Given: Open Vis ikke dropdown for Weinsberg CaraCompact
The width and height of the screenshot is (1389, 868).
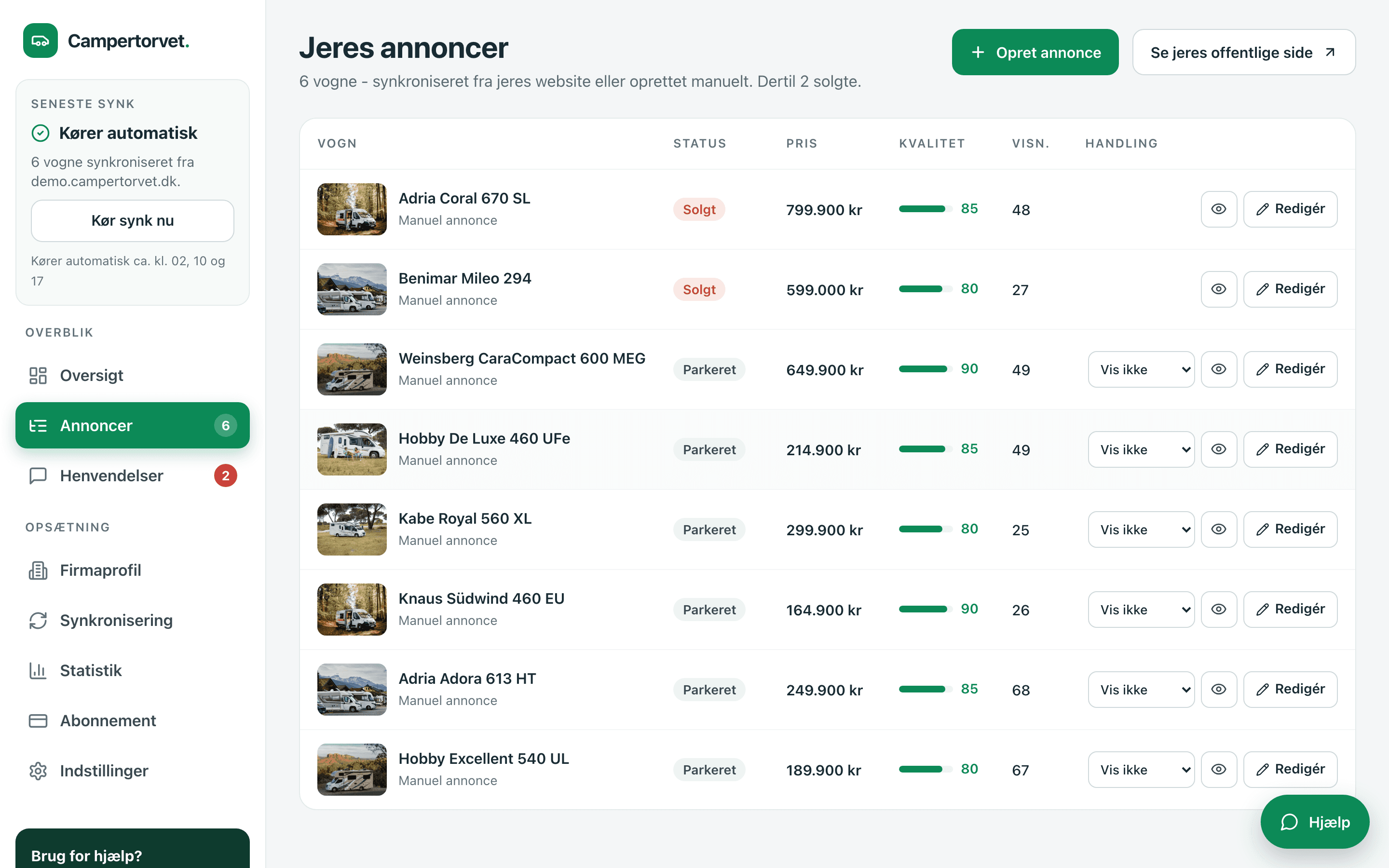Looking at the screenshot, I should [1141, 369].
